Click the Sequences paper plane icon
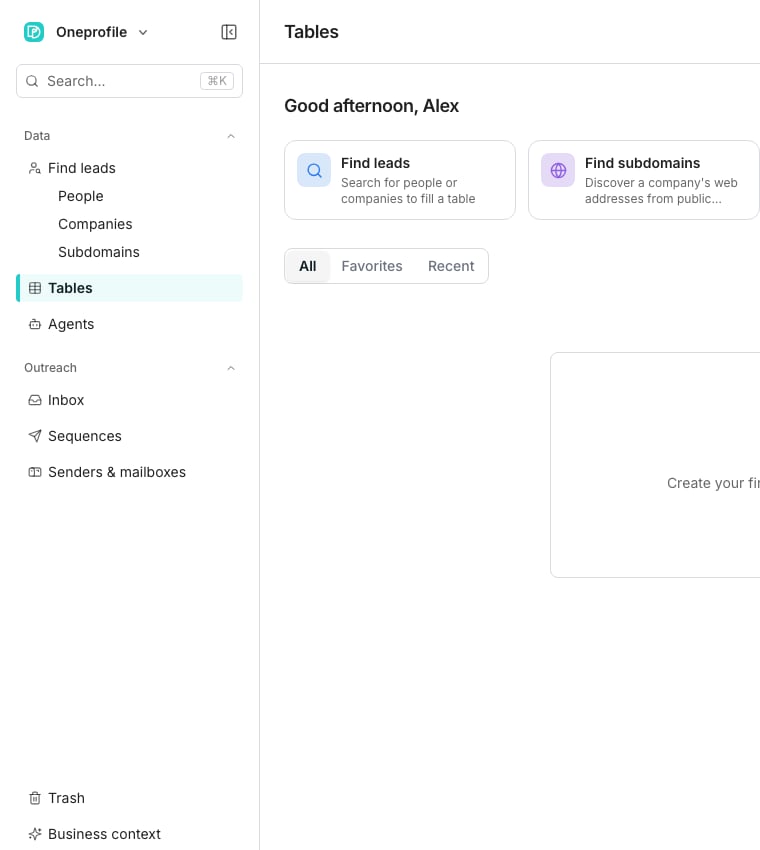 [35, 436]
